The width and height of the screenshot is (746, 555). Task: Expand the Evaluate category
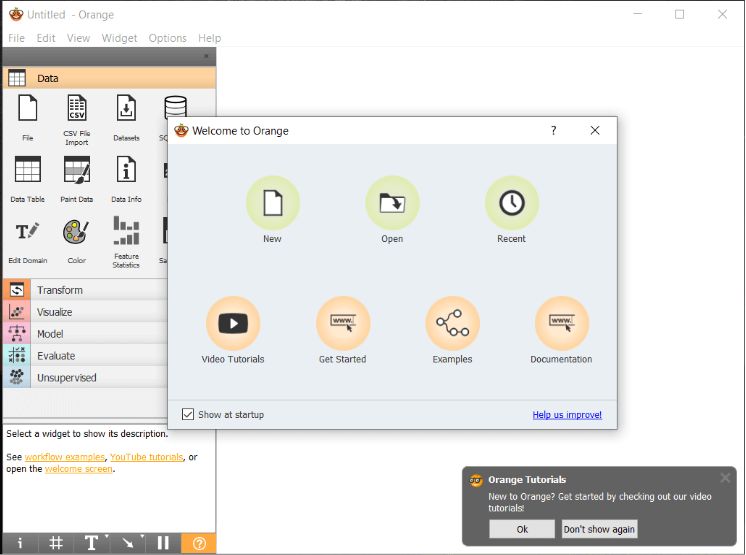point(86,355)
